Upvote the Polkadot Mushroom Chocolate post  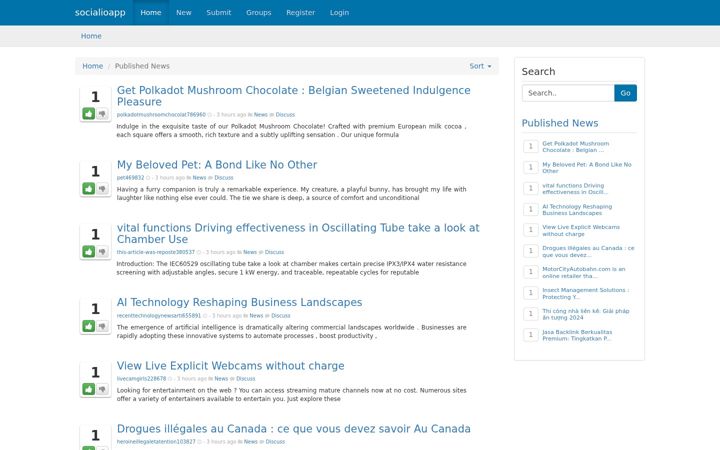(89, 113)
